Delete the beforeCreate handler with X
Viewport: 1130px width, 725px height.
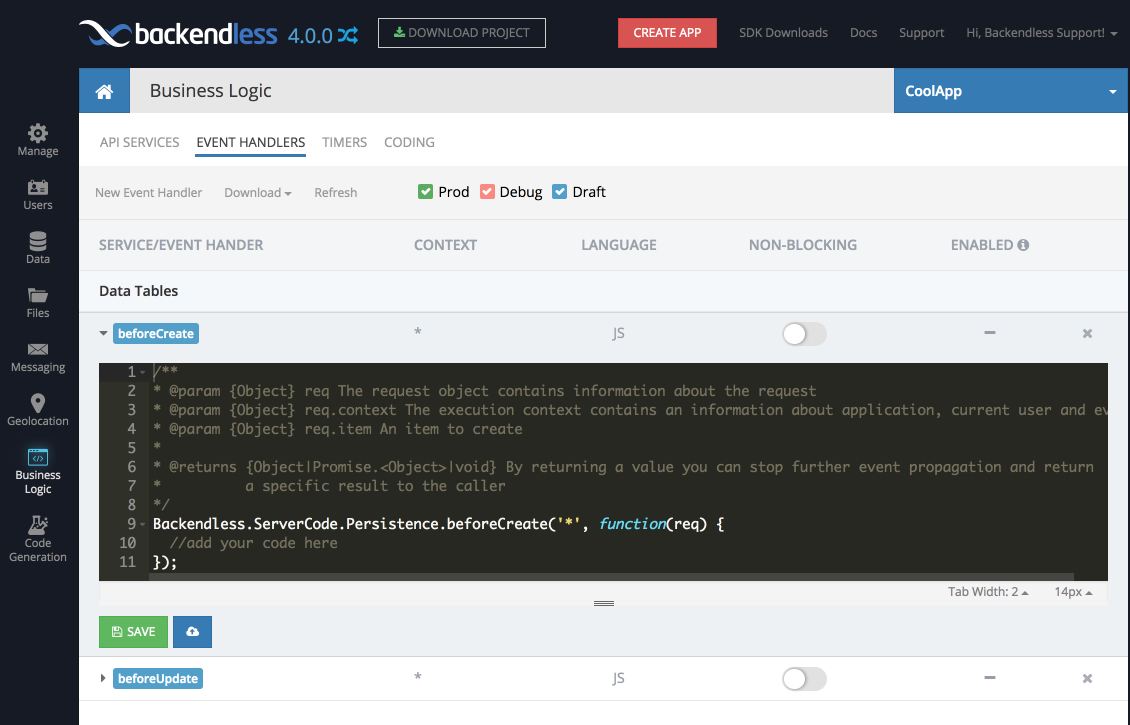click(x=1087, y=334)
